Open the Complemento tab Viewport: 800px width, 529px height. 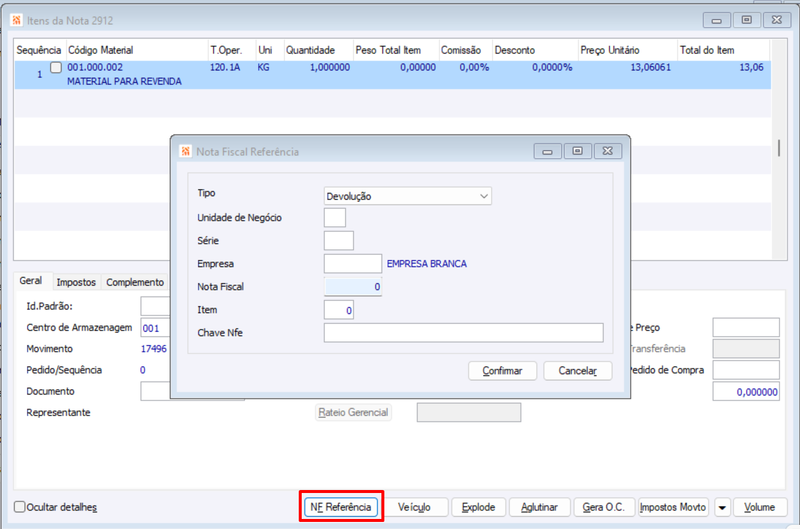point(135,282)
